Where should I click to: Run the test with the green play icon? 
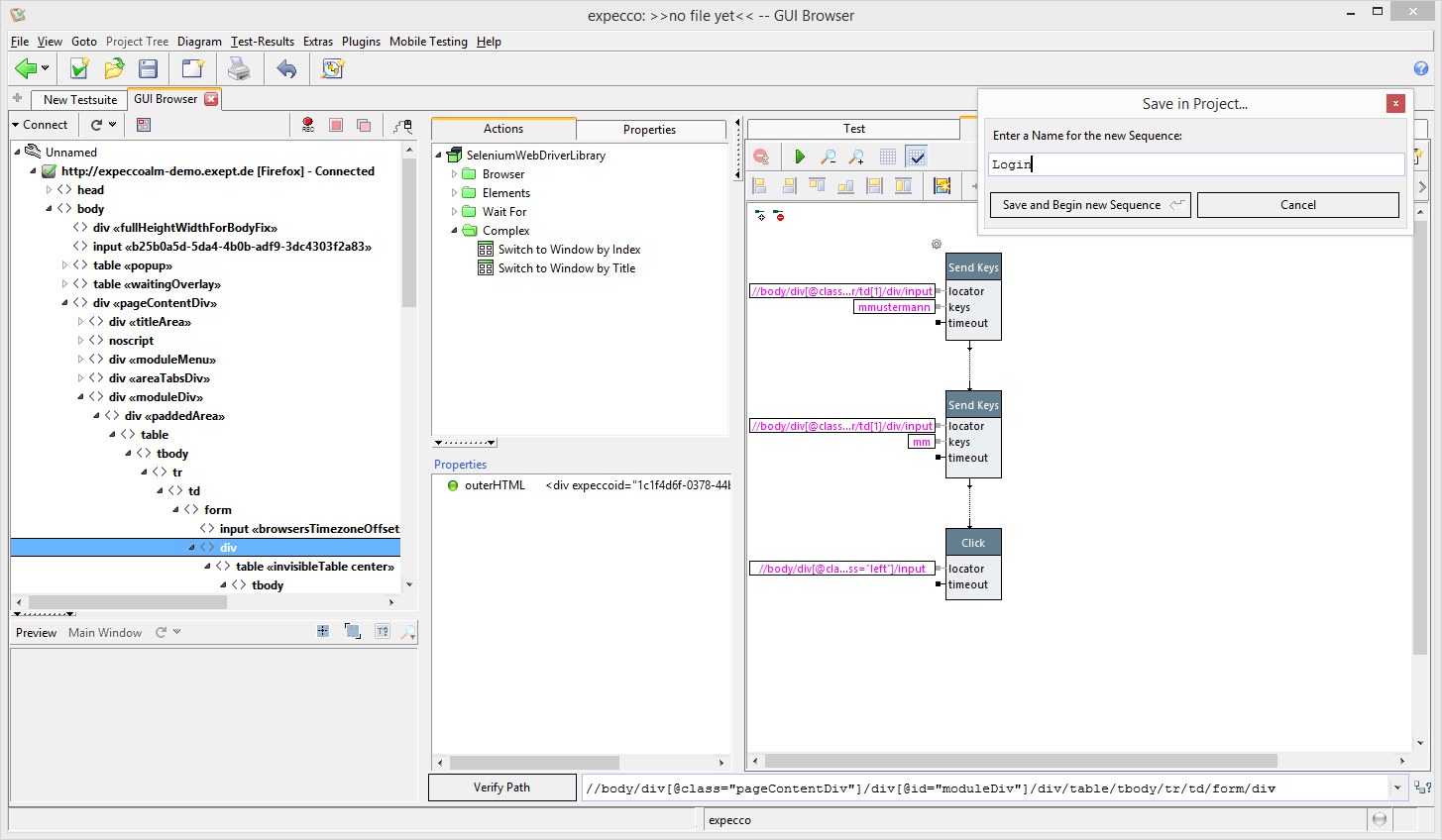click(x=800, y=157)
